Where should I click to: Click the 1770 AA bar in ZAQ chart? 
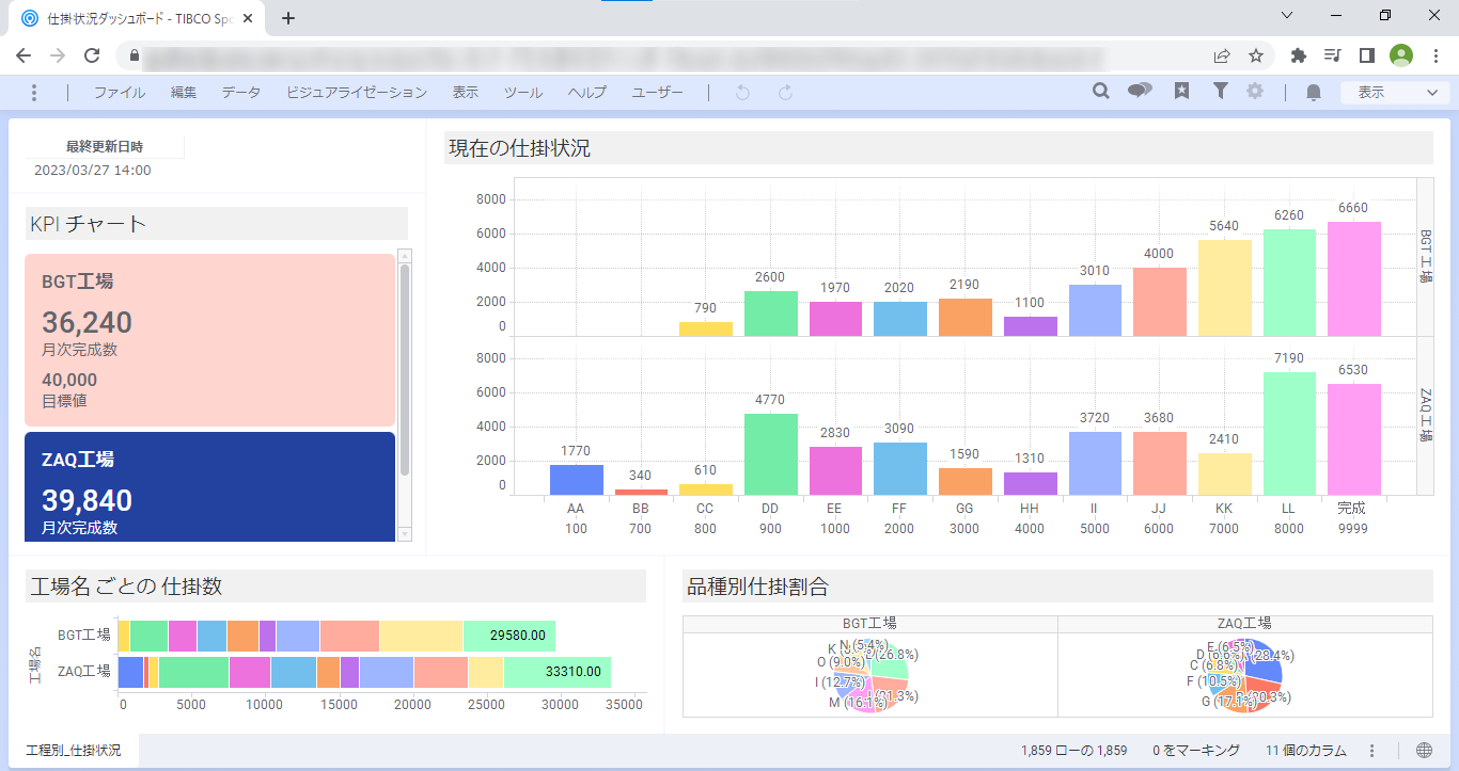tap(576, 480)
